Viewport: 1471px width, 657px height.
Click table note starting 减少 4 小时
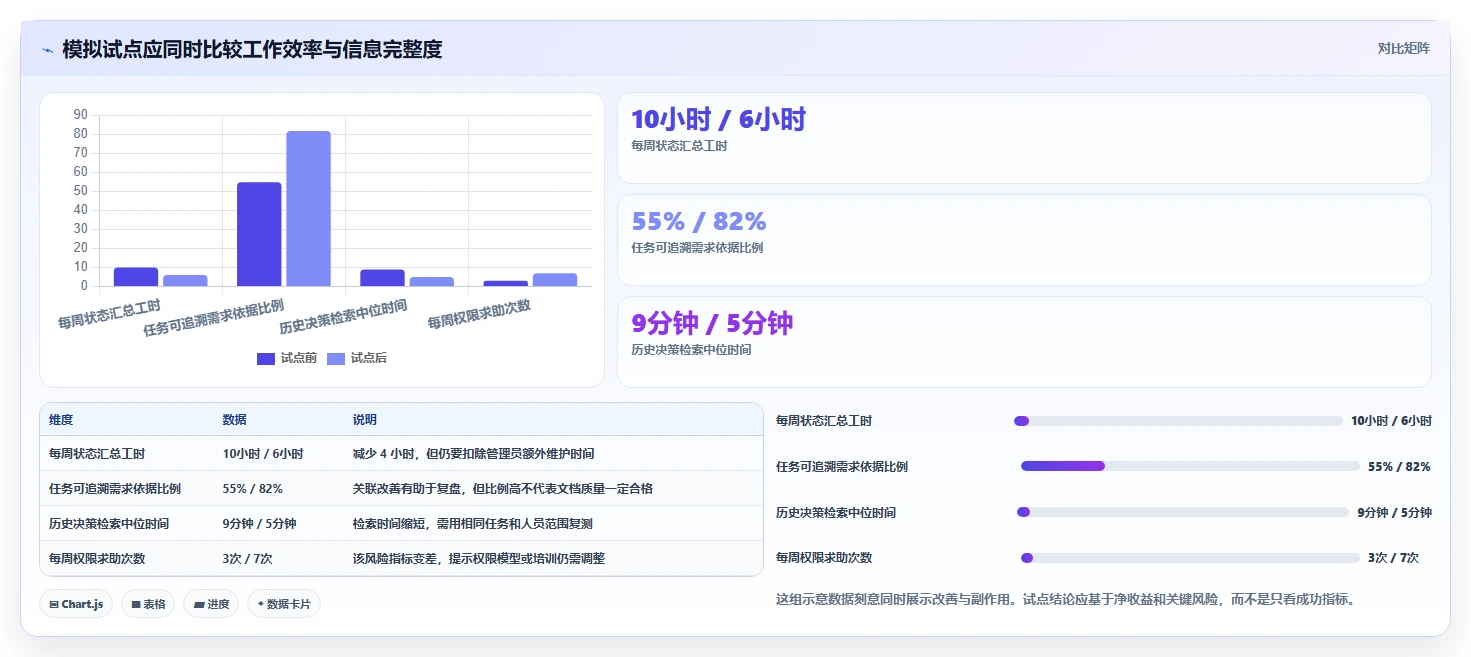[x=473, y=453]
